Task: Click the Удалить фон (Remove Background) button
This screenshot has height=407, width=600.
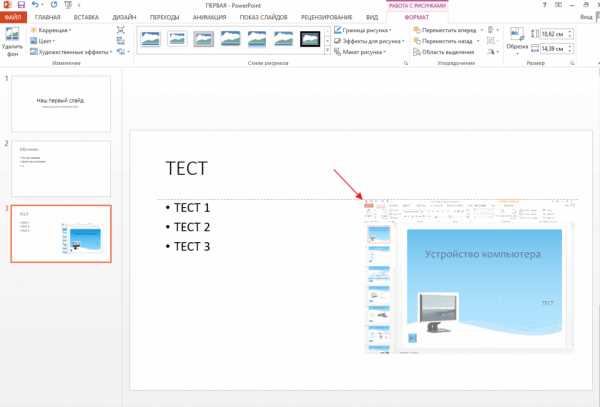Action: point(12,42)
